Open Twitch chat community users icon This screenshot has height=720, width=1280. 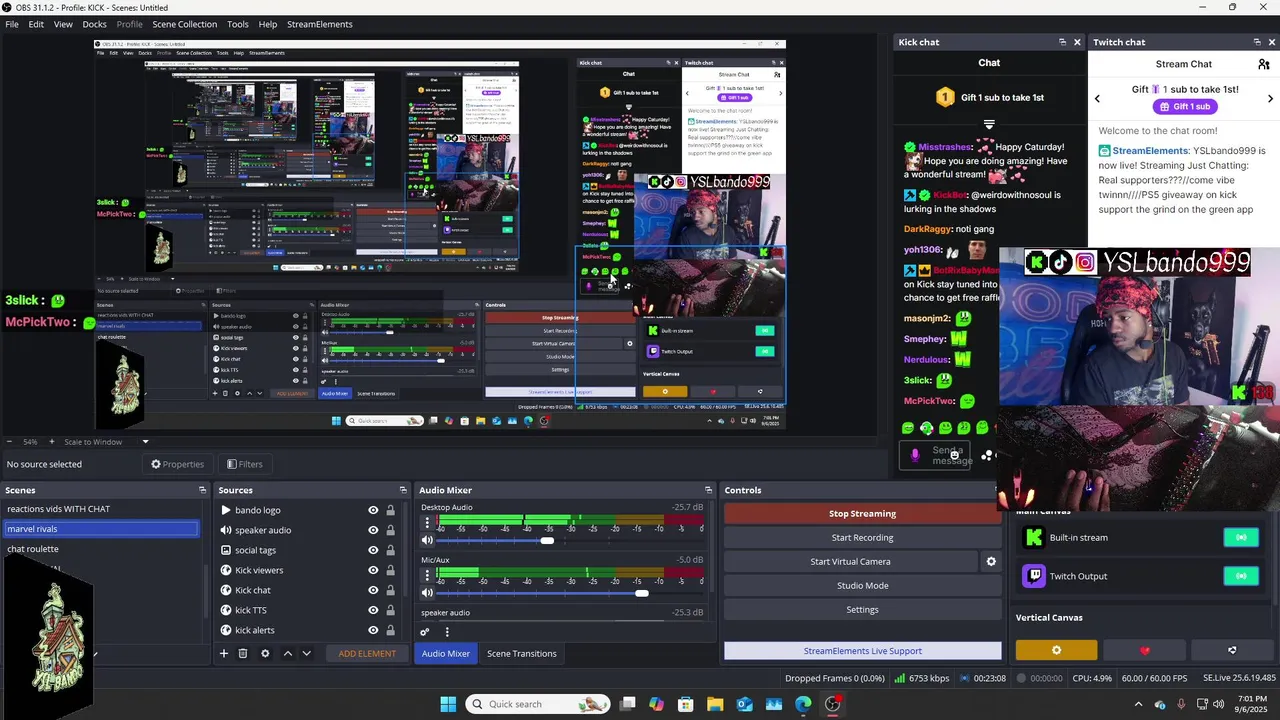[x=1264, y=64]
